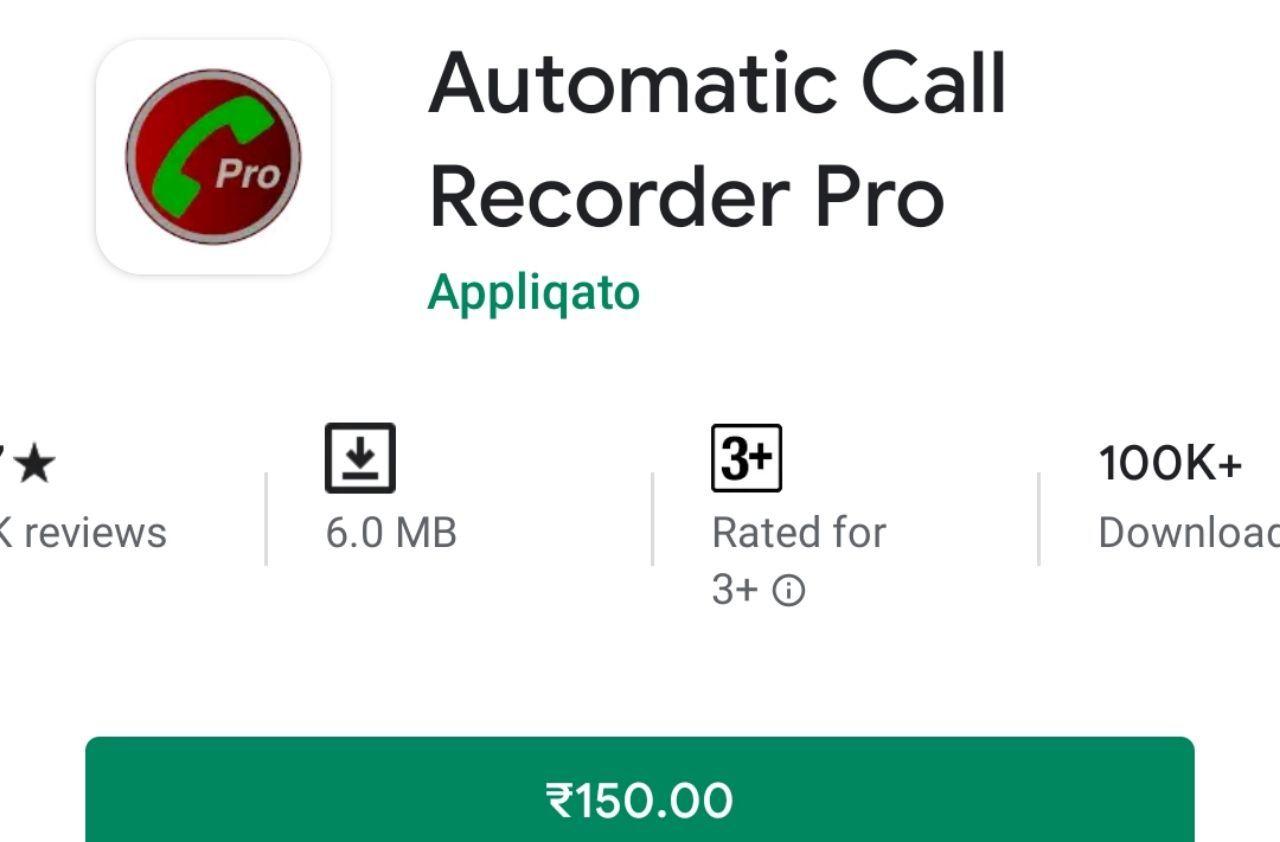The image size is (1280, 842).
Task: Tap the Automatic Call Recorder Pro app icon
Action: pos(213,157)
